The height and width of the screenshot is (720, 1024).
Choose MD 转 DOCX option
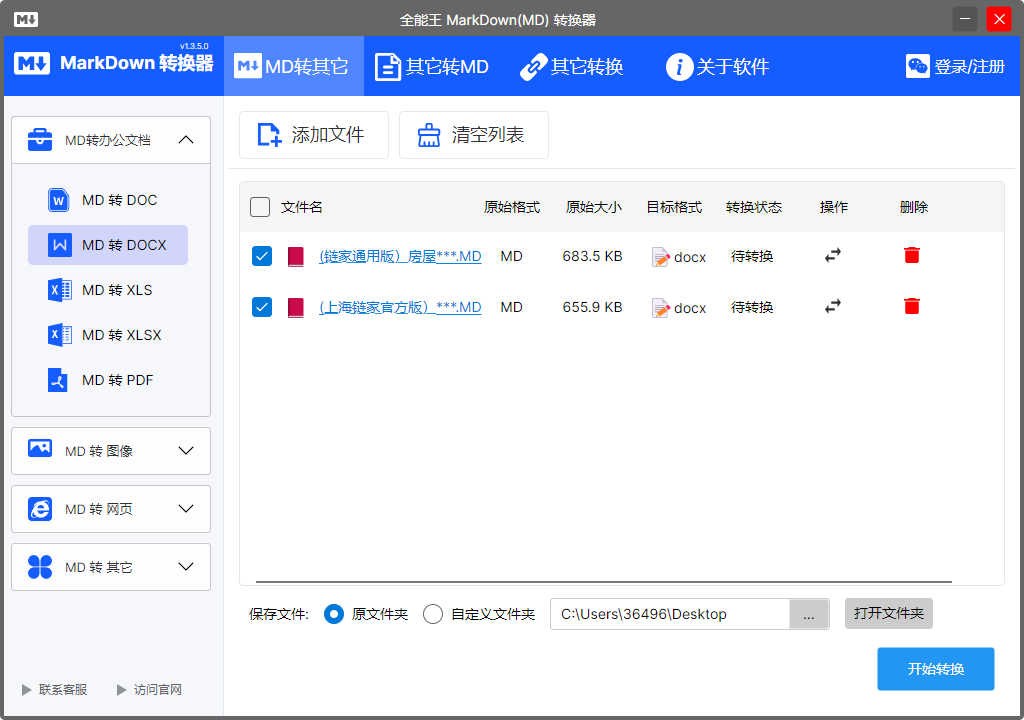pyautogui.click(x=108, y=245)
